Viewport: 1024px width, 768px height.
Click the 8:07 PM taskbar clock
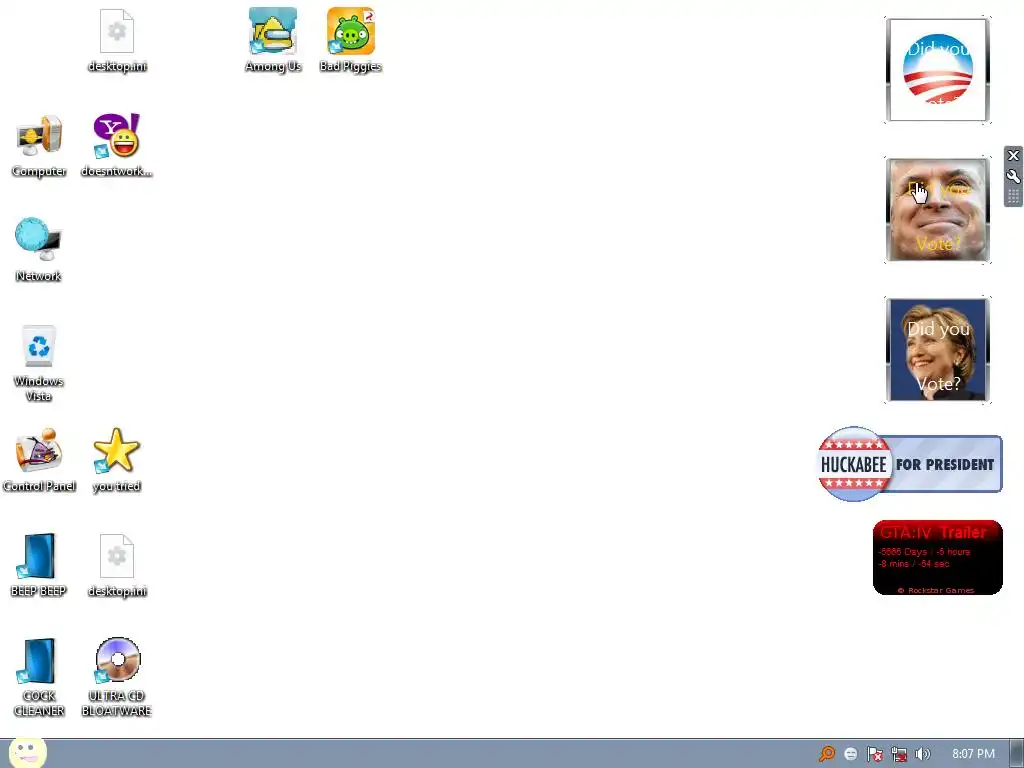coord(973,754)
